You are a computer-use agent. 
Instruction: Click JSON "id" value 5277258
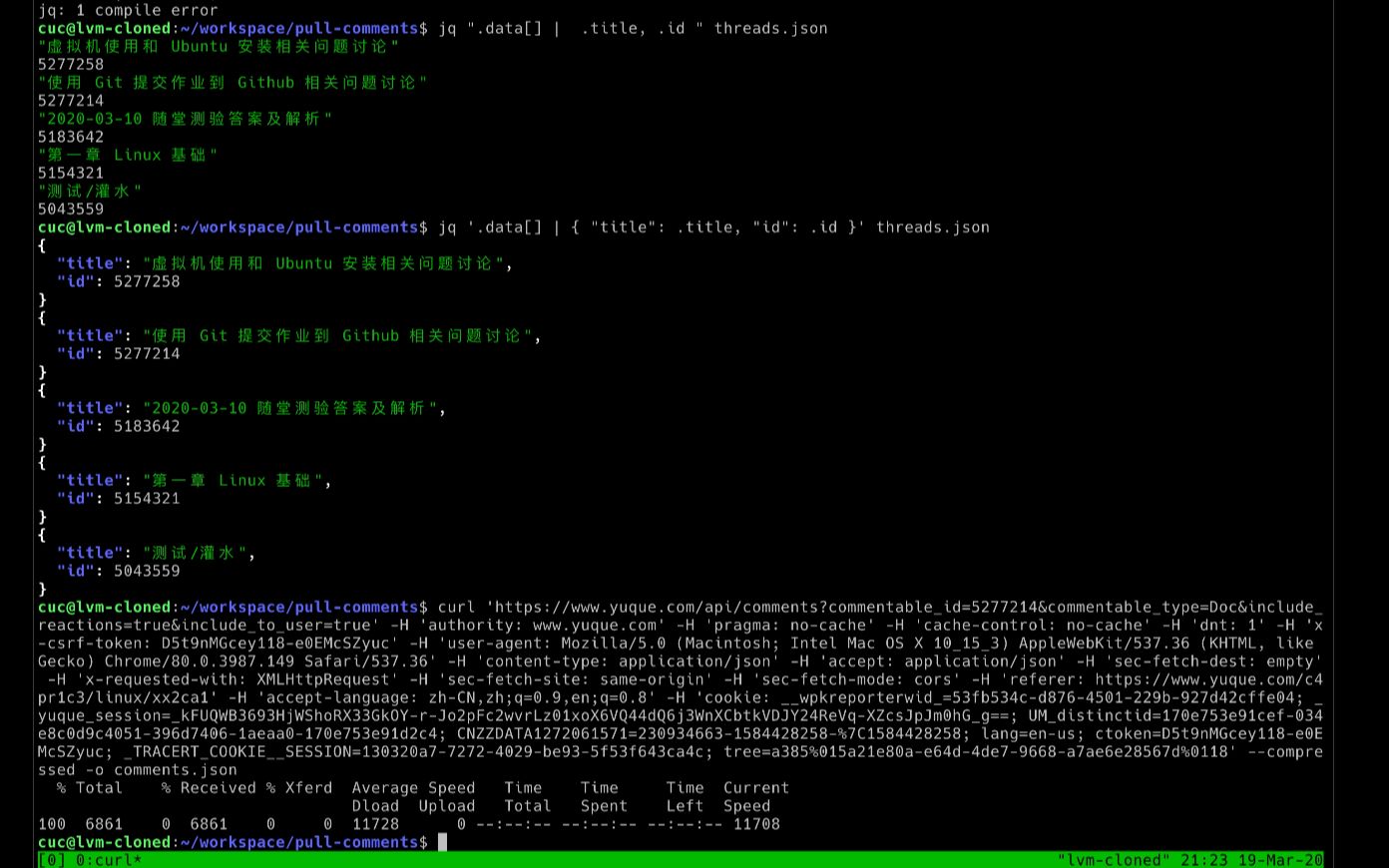pos(147,281)
